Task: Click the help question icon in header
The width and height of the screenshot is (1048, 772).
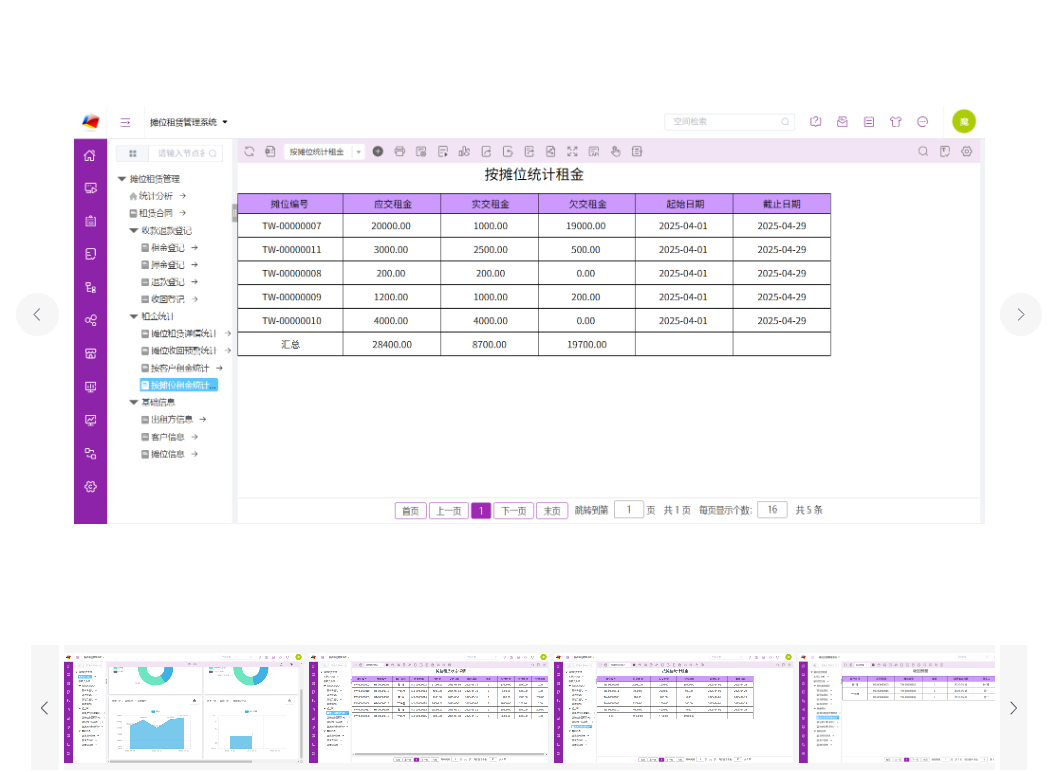Action: point(815,122)
